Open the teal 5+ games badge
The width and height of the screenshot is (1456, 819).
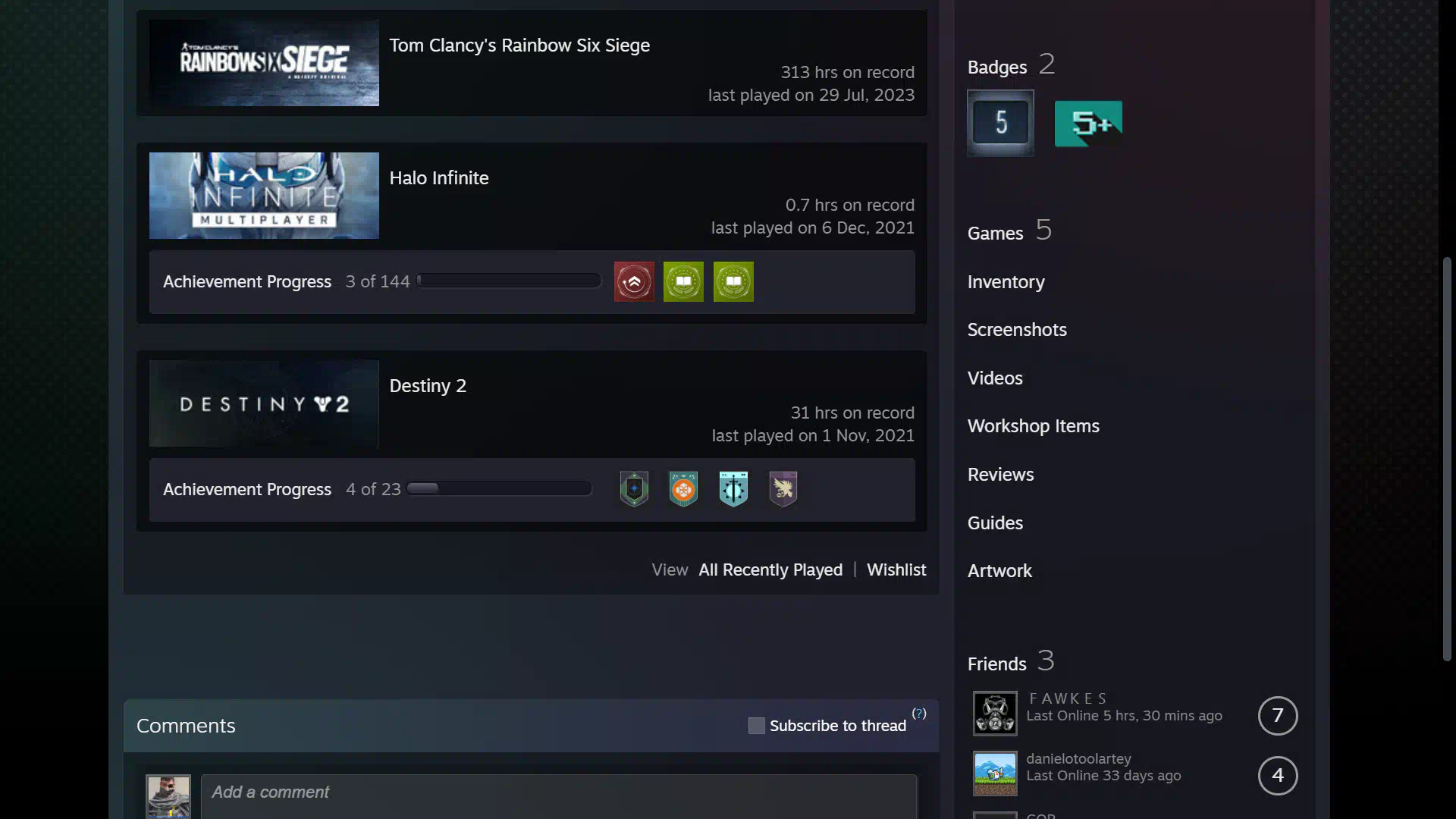pos(1088,124)
